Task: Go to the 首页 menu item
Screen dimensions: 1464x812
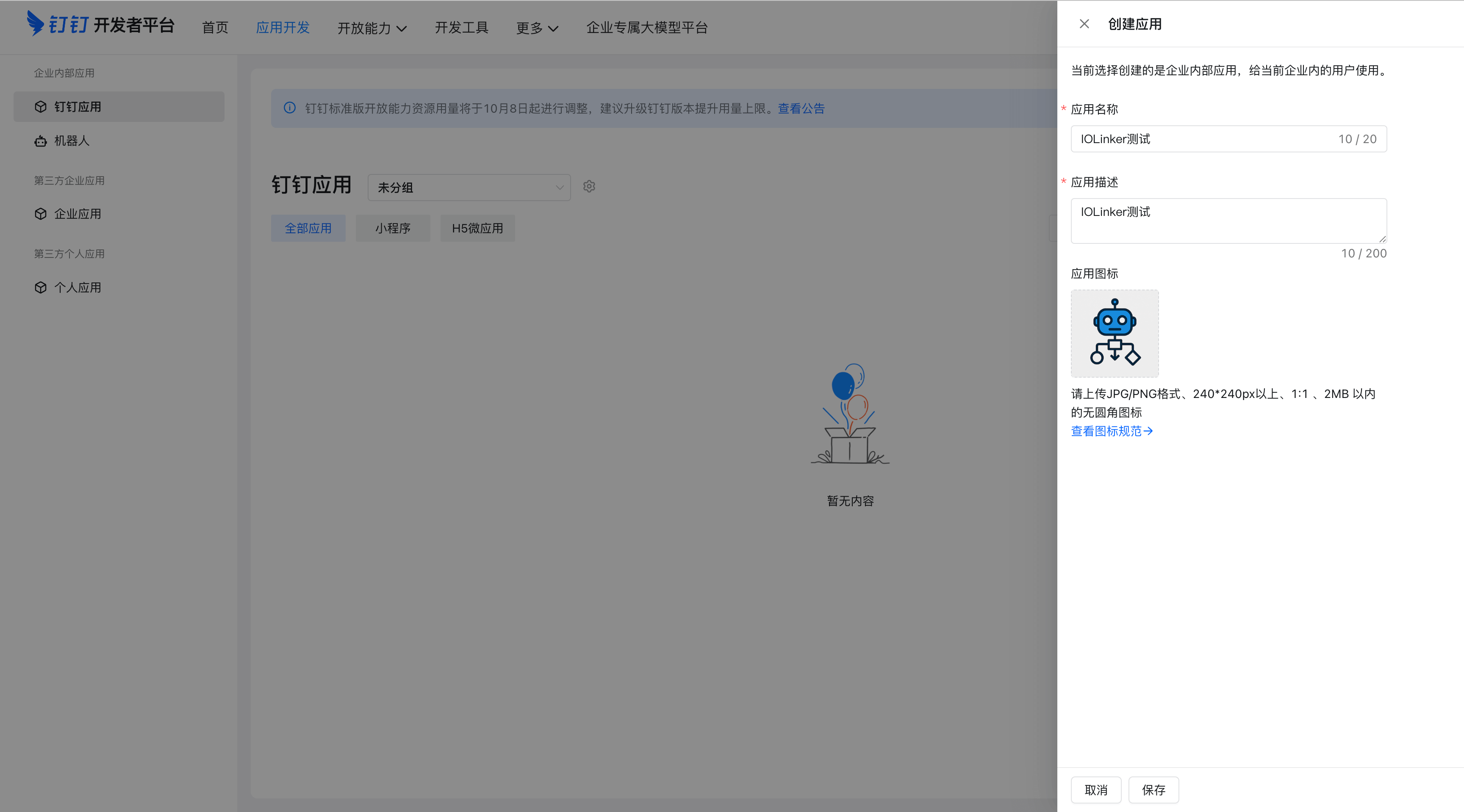Action: point(214,27)
